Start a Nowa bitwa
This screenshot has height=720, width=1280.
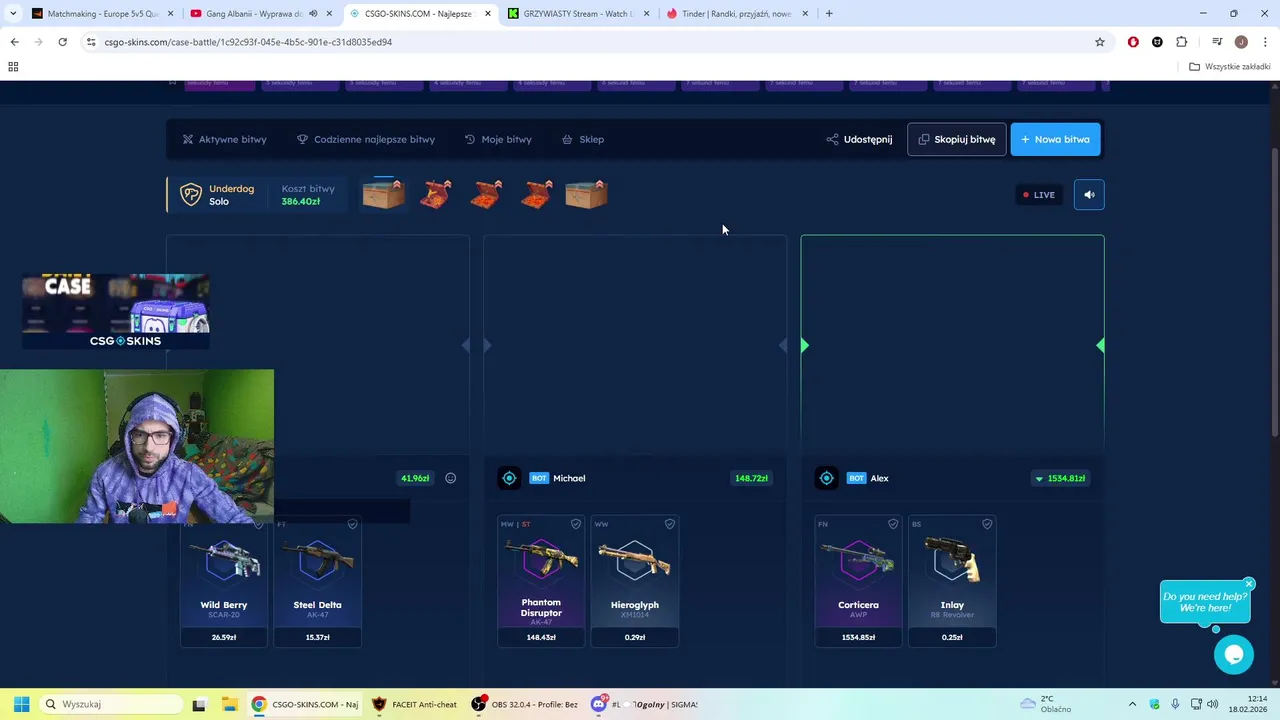(1055, 139)
